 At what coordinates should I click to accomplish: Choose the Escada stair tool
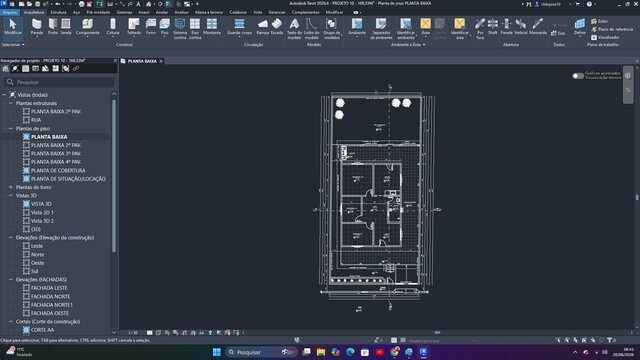click(x=277, y=27)
